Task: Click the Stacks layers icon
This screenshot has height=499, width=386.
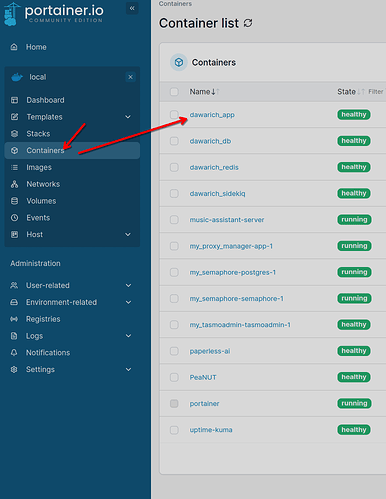Action: coord(14,134)
